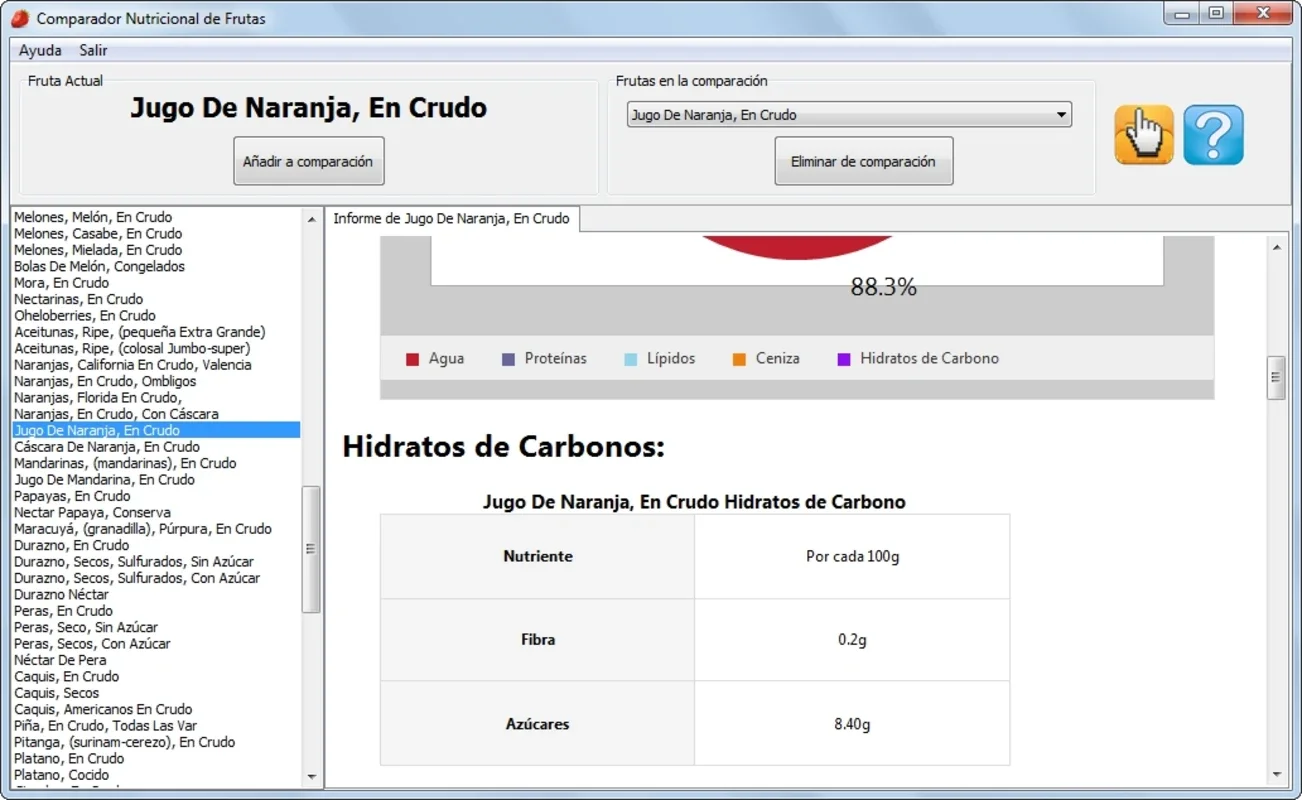Click the Añadir a comparación button

tap(308, 161)
